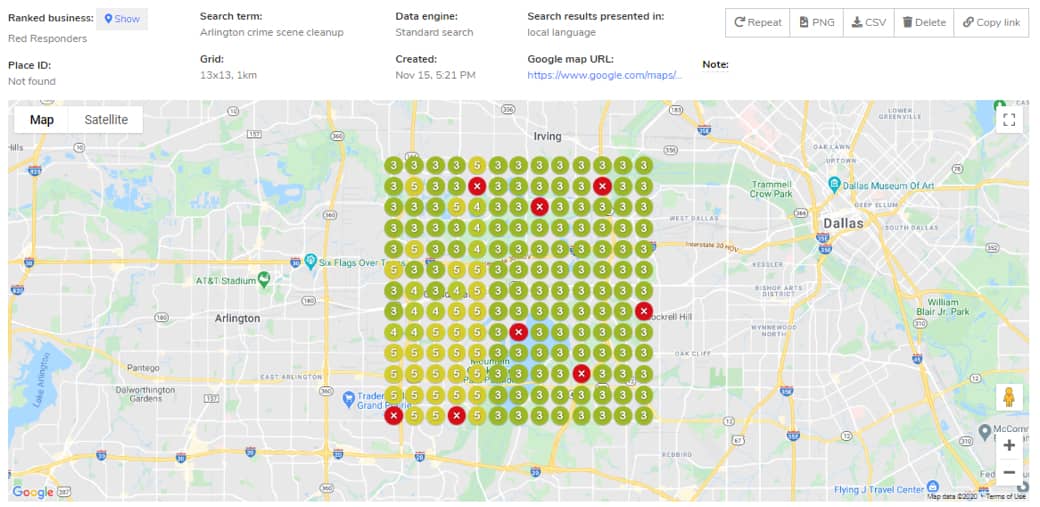This screenshot has width=1040, height=507.
Task: Click the Dallas Museum Of Art marker
Action: 834,185
